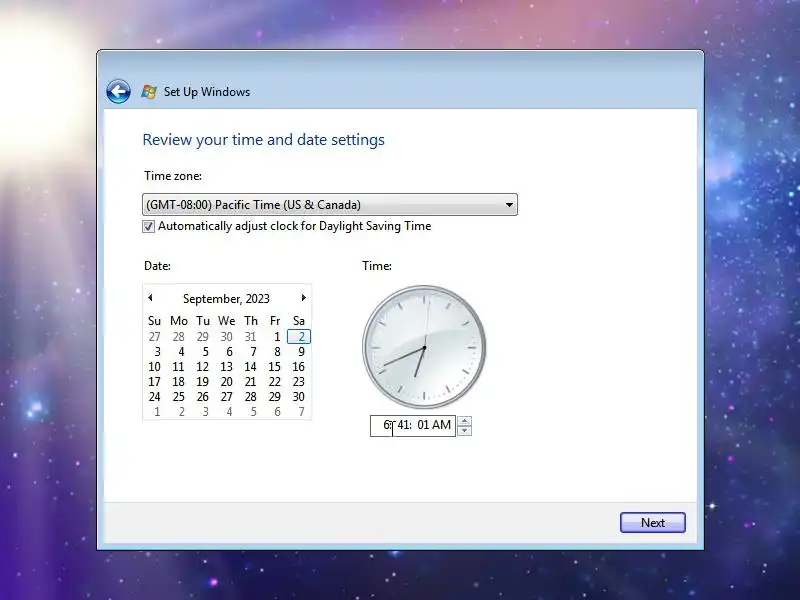Select the 23rd on the calendar

[x=298, y=382]
